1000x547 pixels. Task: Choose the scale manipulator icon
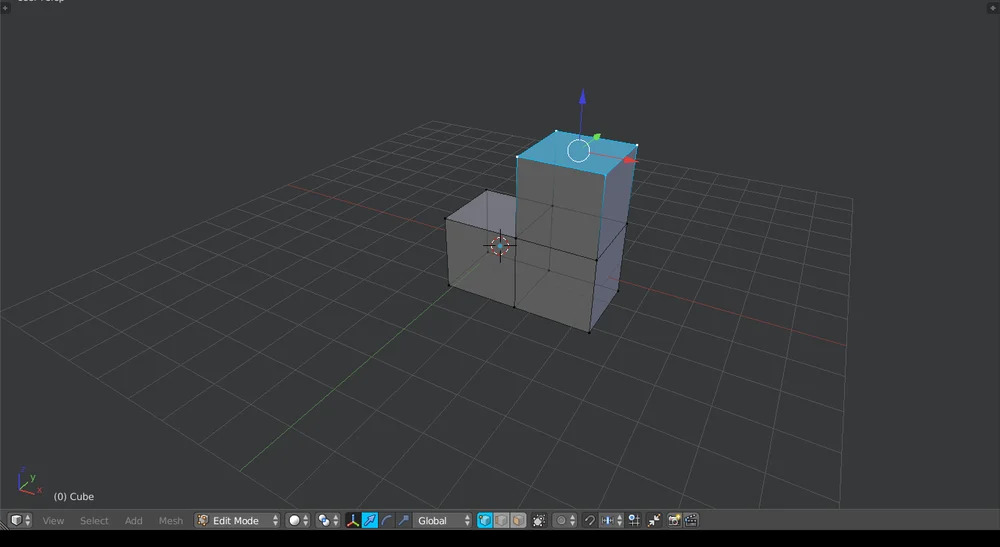(x=403, y=521)
